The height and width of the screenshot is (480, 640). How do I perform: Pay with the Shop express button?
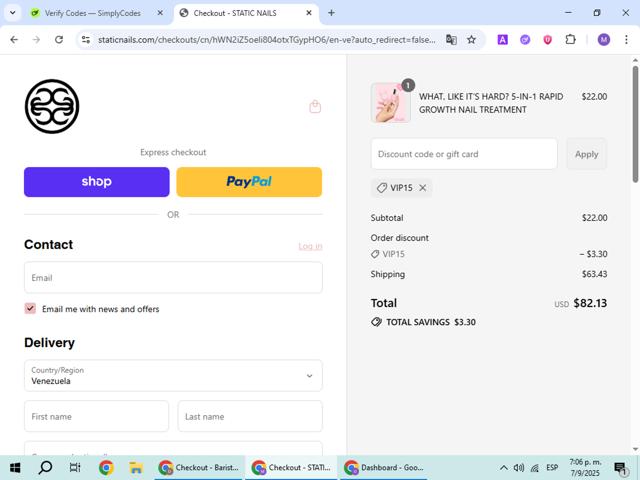[x=97, y=182]
